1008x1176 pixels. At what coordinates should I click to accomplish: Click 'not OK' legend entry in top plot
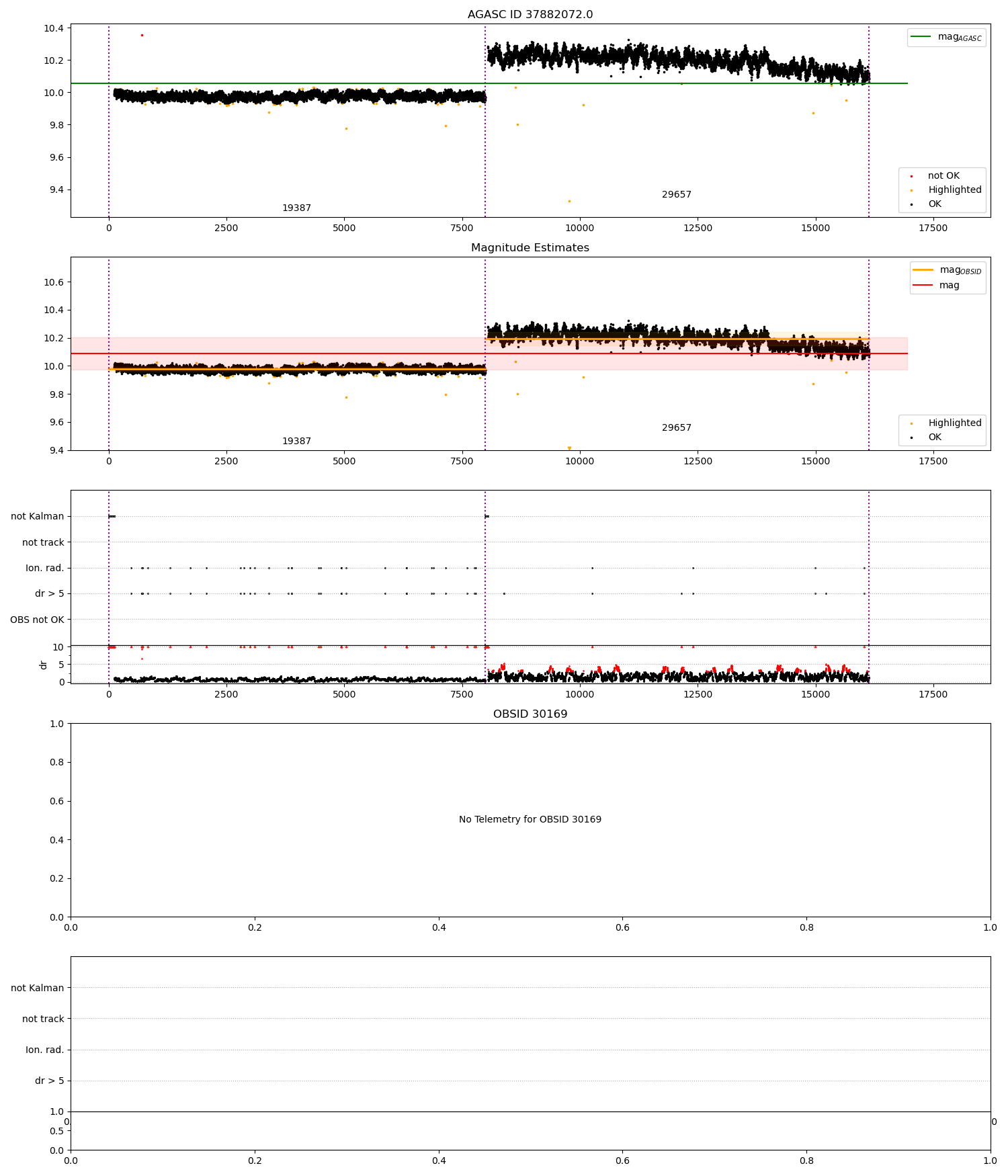[943, 176]
